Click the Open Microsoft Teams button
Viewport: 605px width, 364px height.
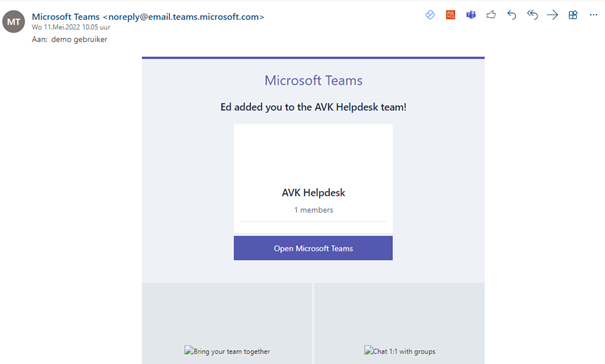click(x=313, y=248)
